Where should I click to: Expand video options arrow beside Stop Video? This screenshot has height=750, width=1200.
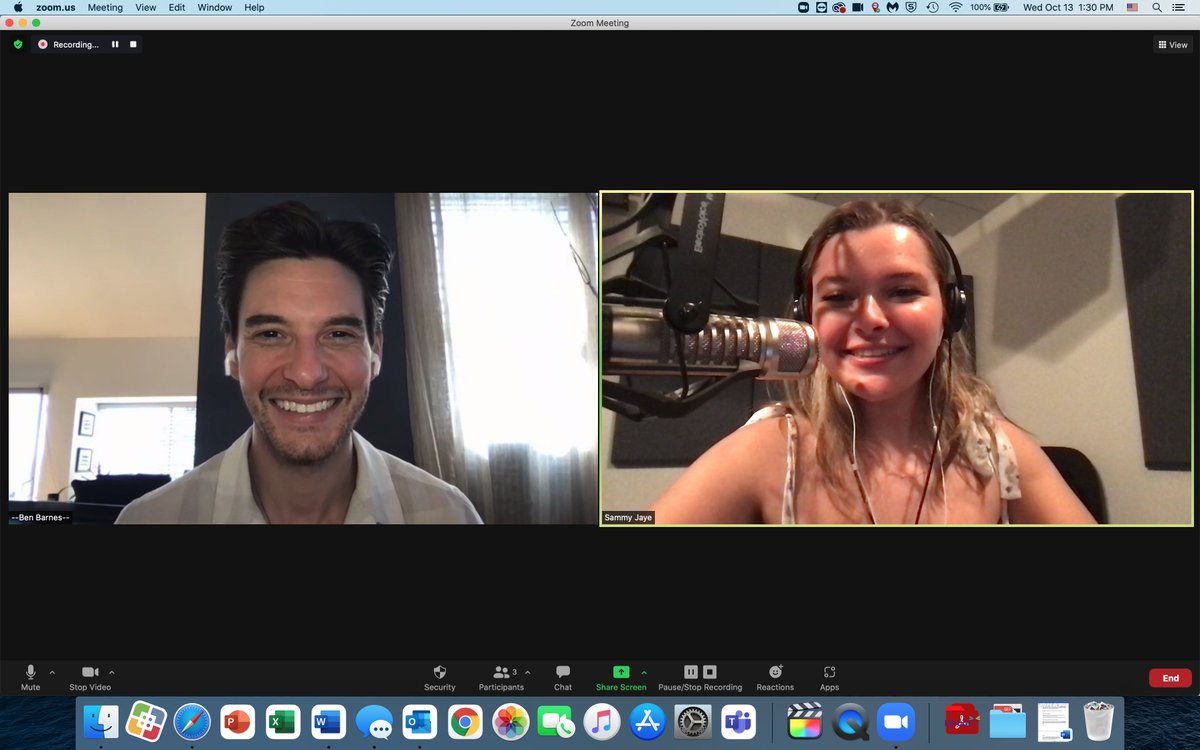click(x=111, y=672)
